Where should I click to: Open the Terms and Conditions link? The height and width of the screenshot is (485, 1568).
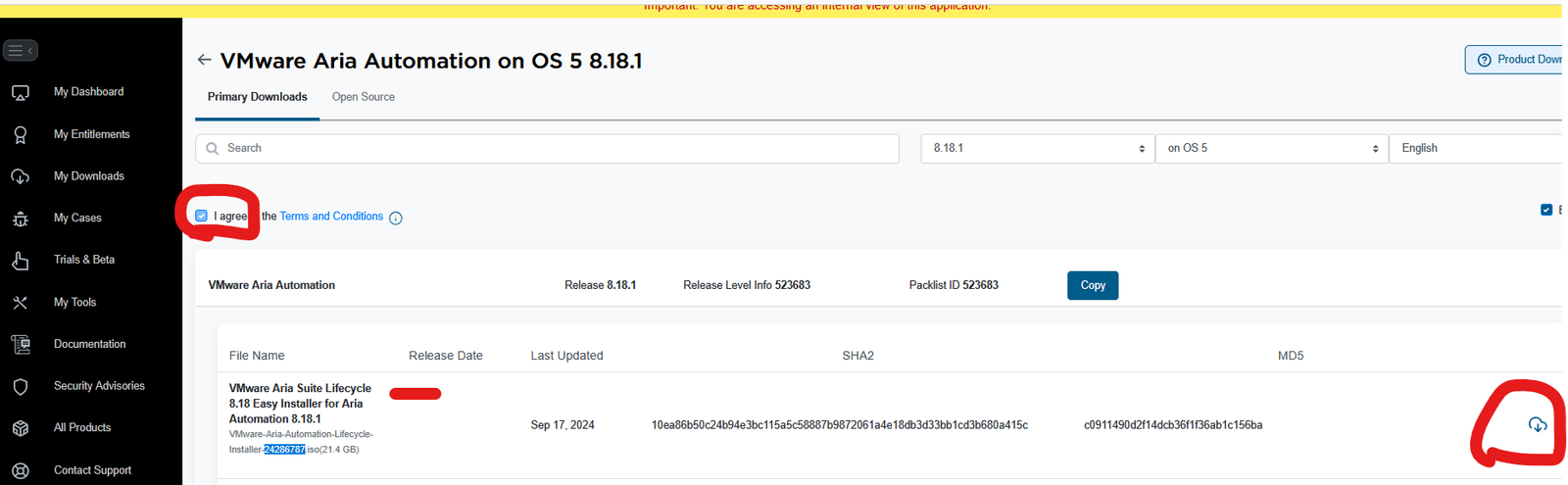click(x=331, y=217)
